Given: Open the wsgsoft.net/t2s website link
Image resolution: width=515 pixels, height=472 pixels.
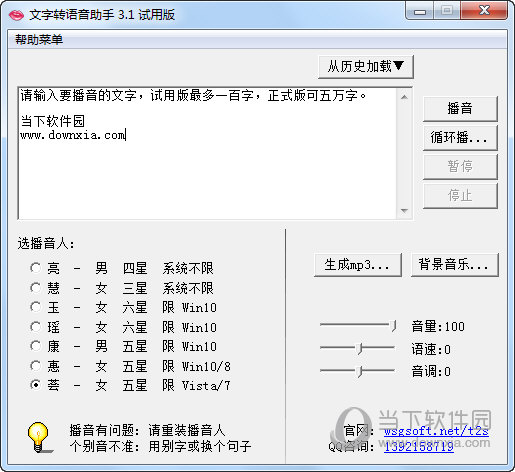Looking at the screenshot, I should coord(436,431).
